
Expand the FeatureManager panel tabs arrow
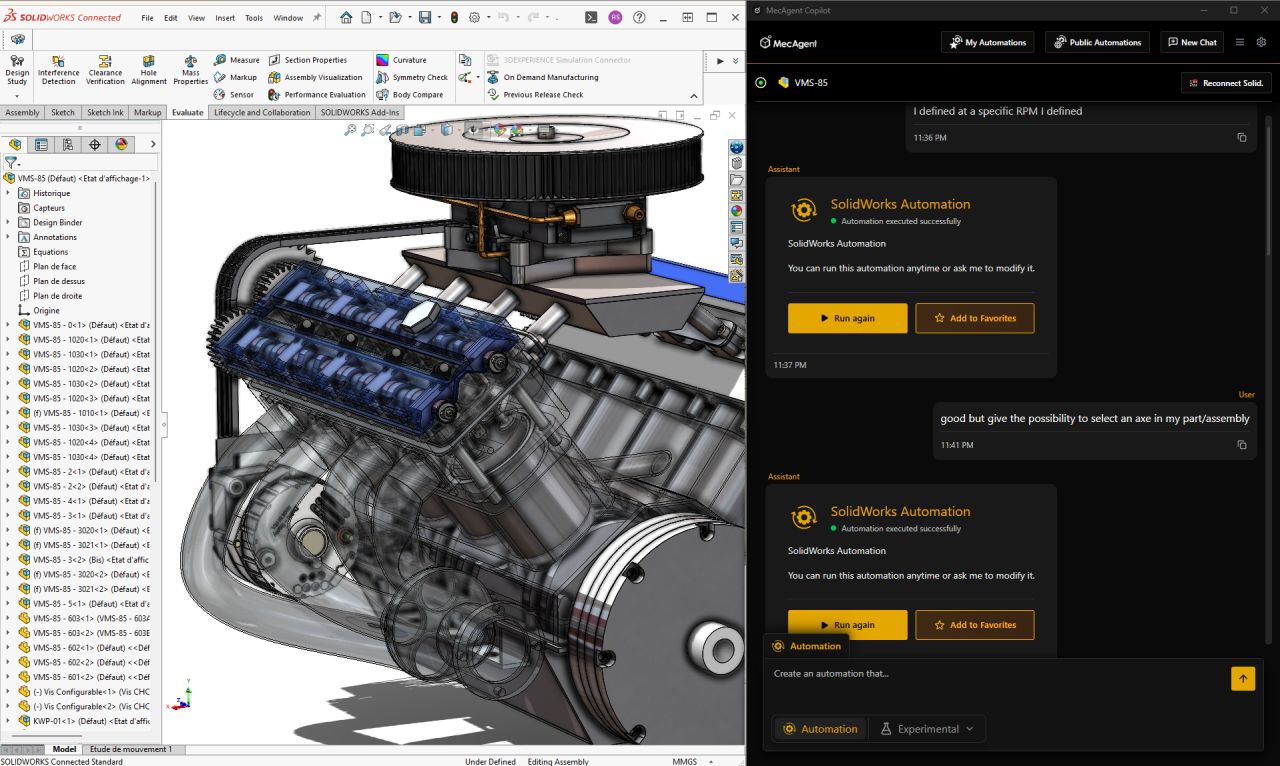[152, 144]
